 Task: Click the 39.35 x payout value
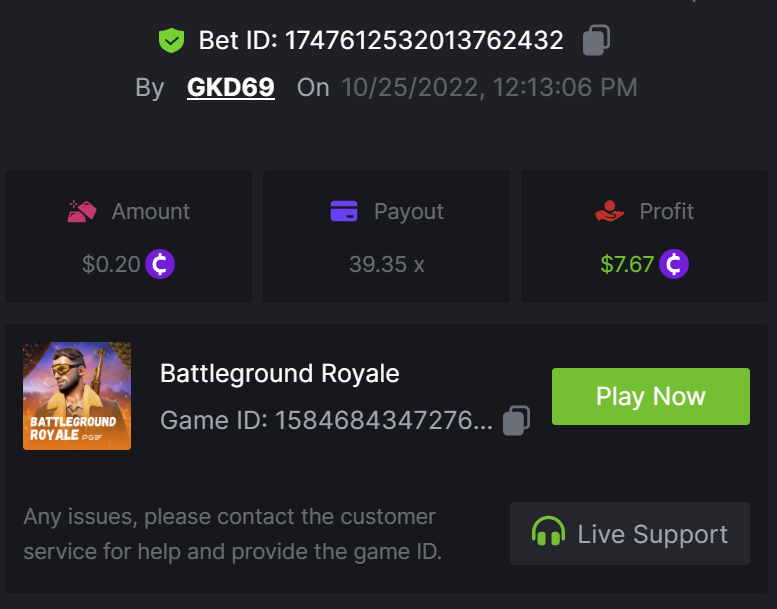pyautogui.click(x=386, y=265)
